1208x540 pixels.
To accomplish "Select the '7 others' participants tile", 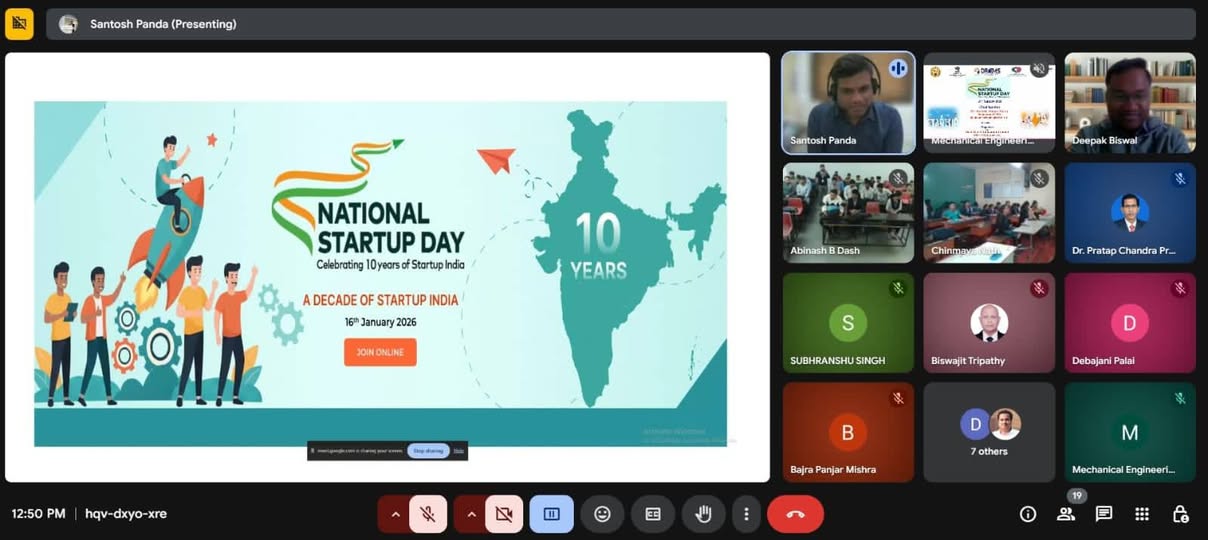I will [x=988, y=432].
